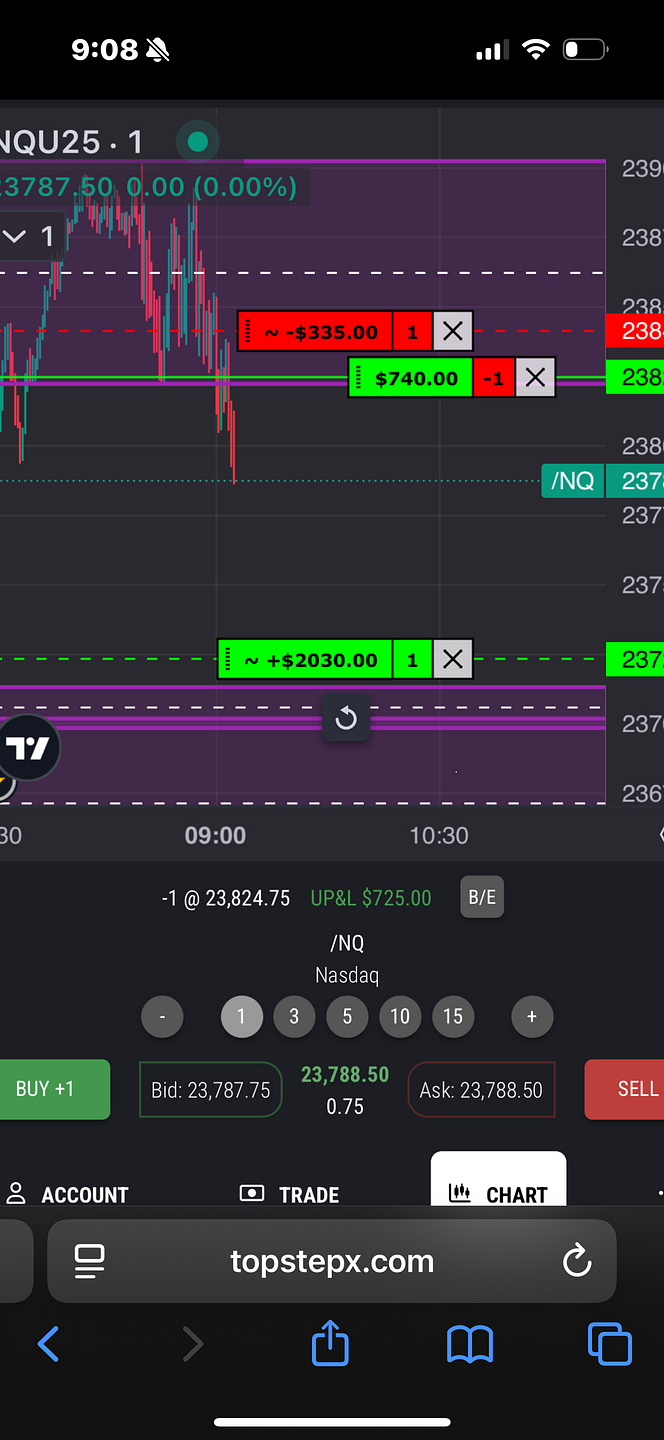
Task: Decrease quantity with the minus button
Action: [x=163, y=1017]
